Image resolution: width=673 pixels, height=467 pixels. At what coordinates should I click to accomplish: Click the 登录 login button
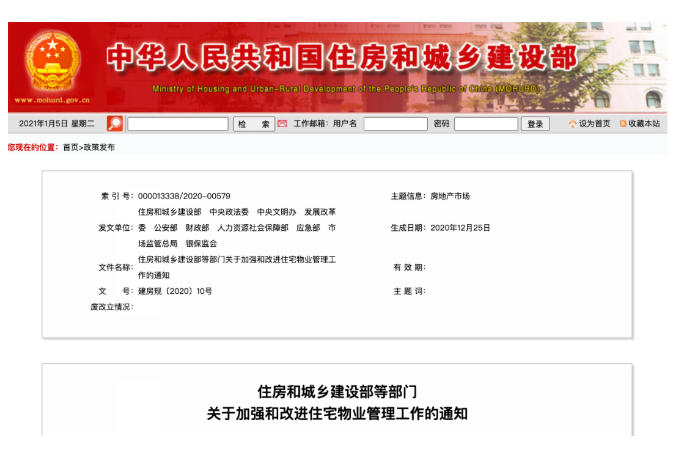(535, 124)
